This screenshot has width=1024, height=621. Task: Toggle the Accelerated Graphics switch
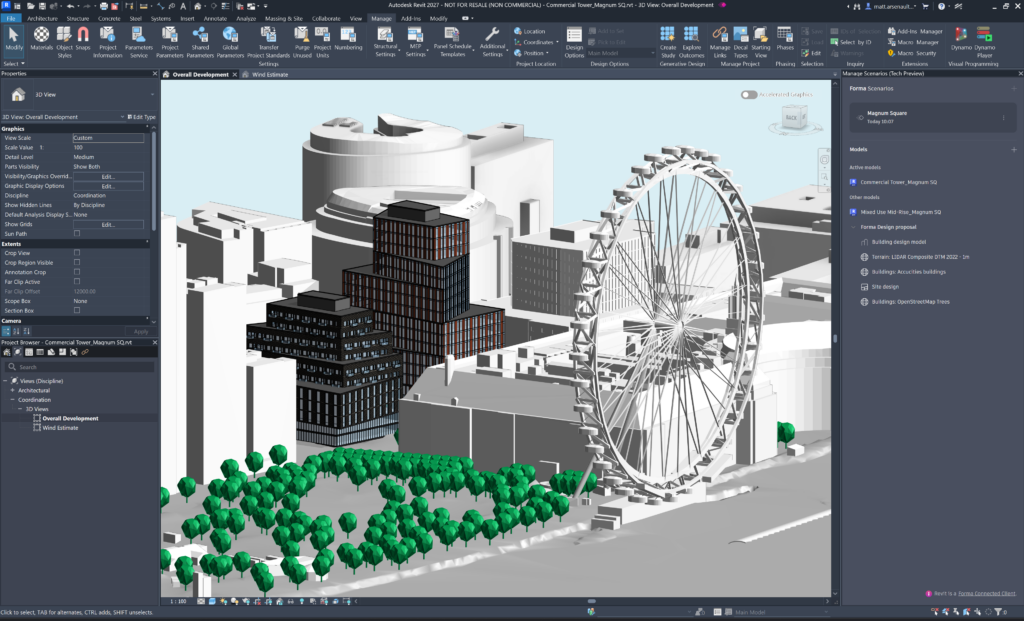click(748, 95)
